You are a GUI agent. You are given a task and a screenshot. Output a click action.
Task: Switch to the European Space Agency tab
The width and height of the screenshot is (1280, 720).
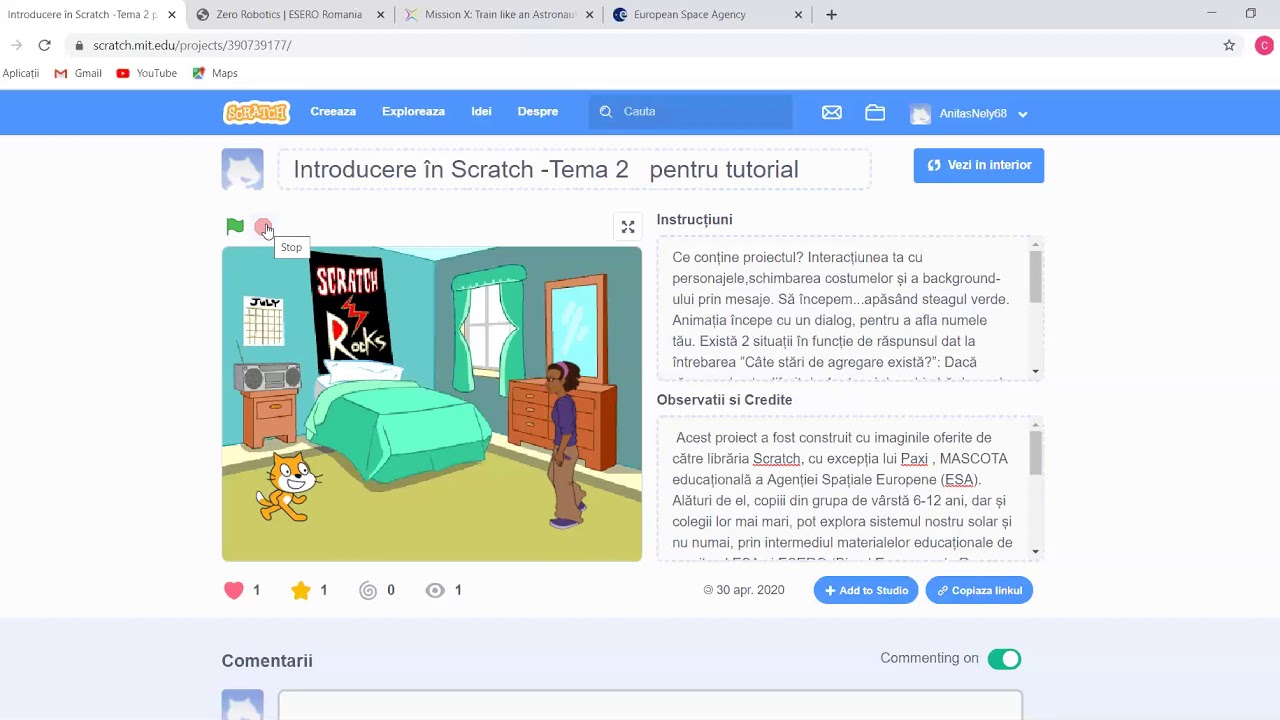coord(708,15)
